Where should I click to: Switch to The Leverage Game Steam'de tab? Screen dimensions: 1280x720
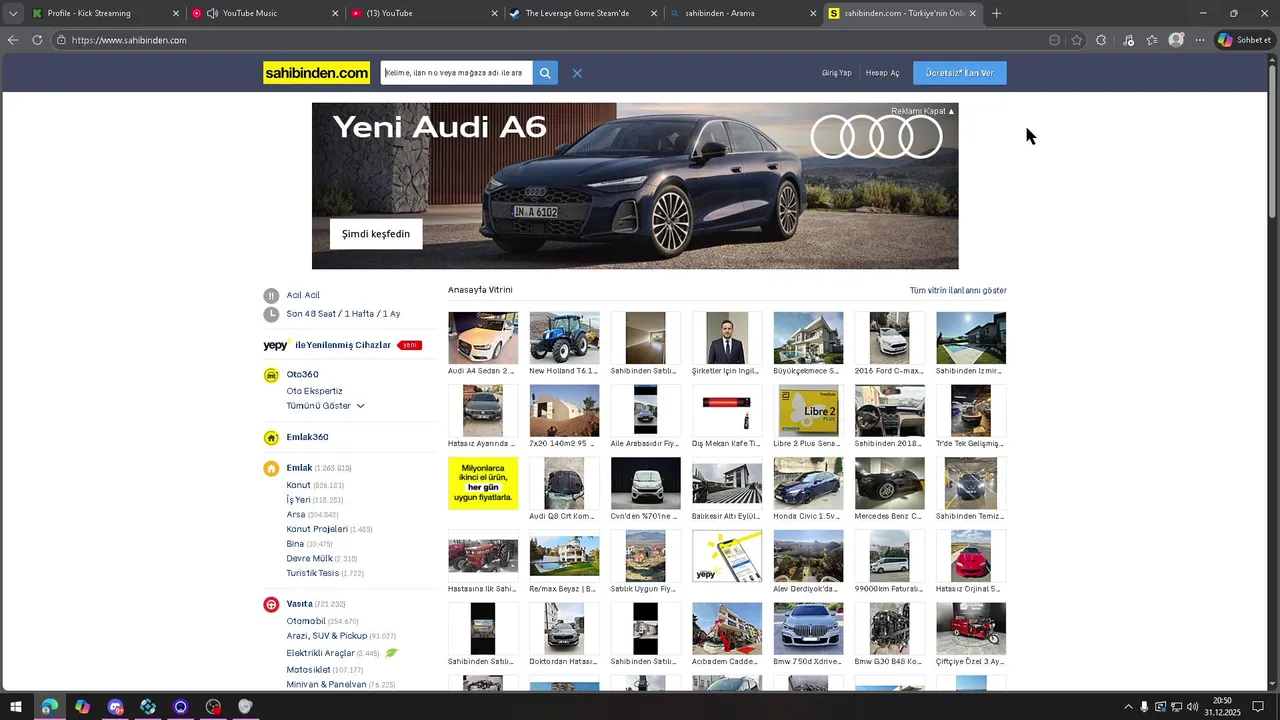584,13
